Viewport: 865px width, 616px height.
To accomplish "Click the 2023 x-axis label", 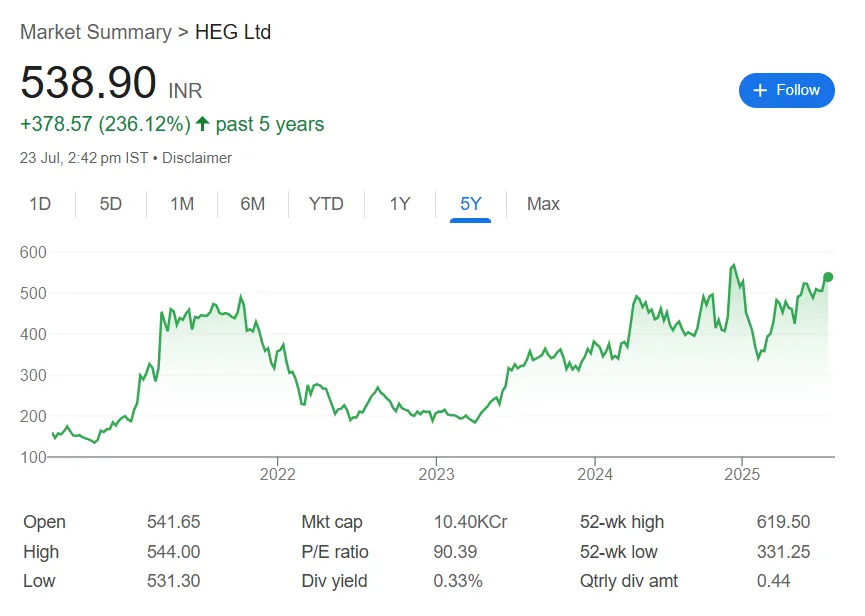I will click(436, 474).
